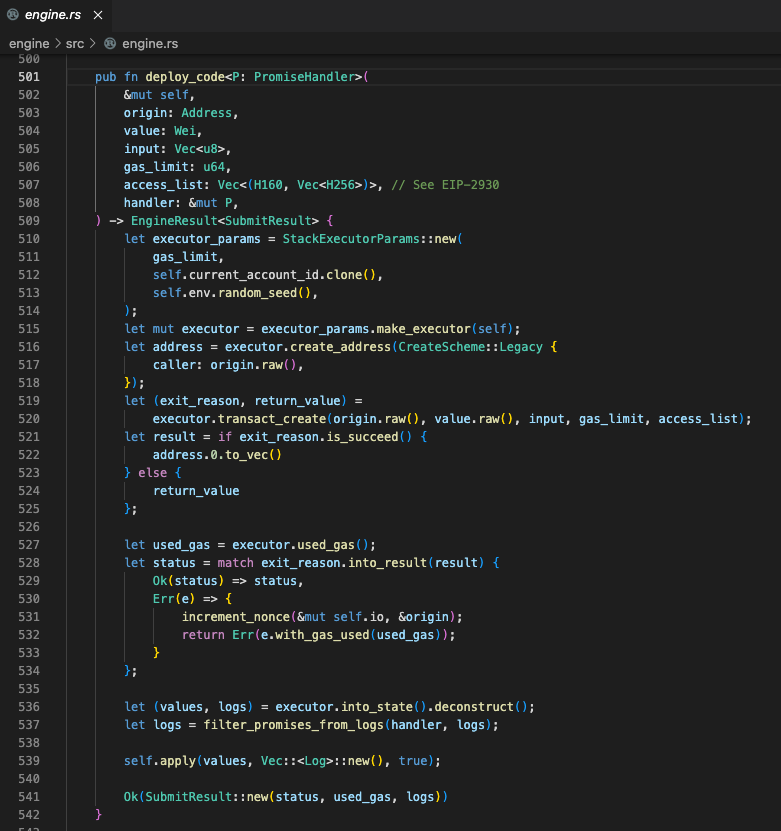Screen dimensions: 781x831
Task: Open the engine.rs file breadcrumb
Action: pyautogui.click(x=150, y=44)
